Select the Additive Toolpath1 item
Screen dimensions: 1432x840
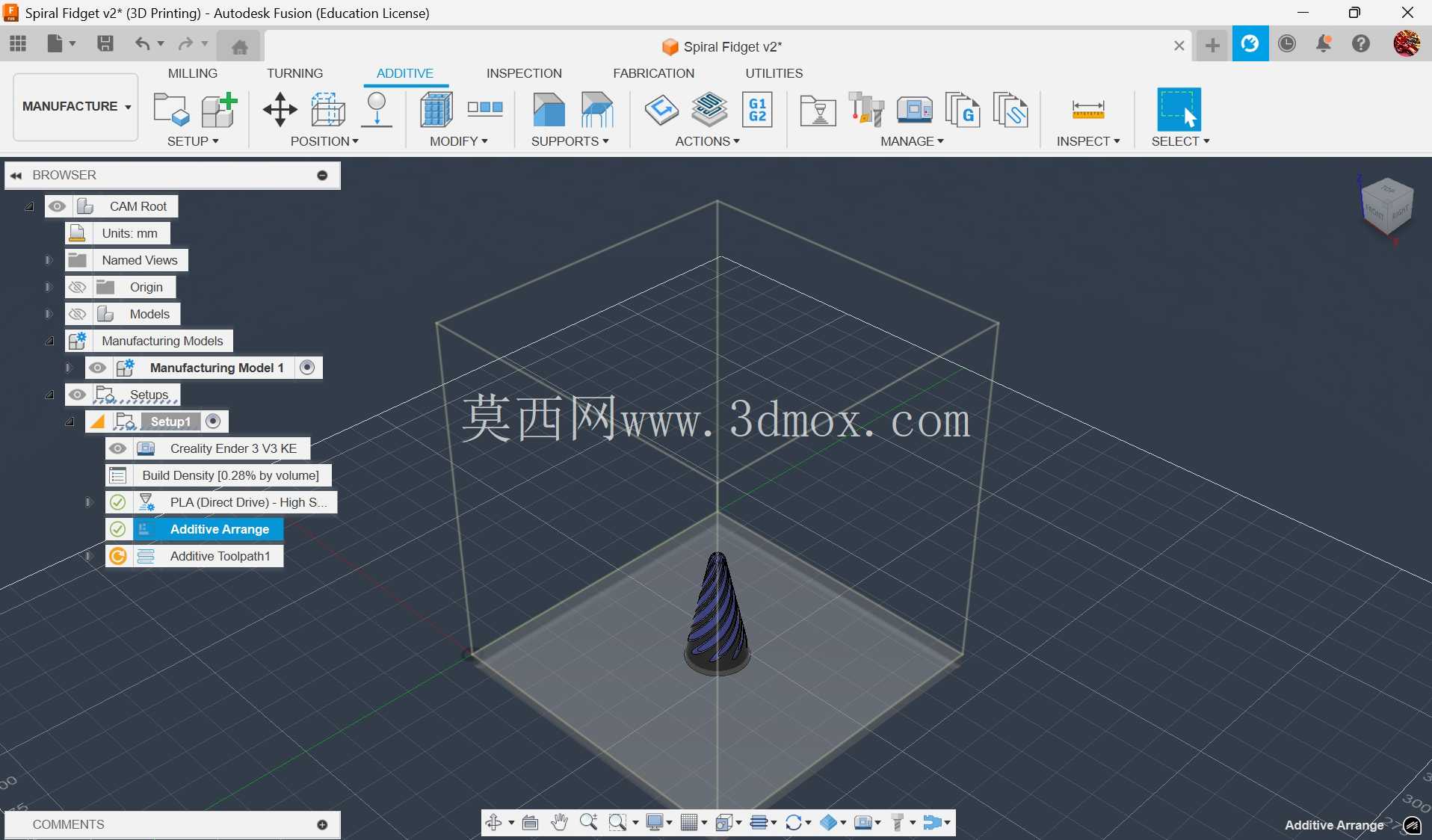click(x=220, y=556)
